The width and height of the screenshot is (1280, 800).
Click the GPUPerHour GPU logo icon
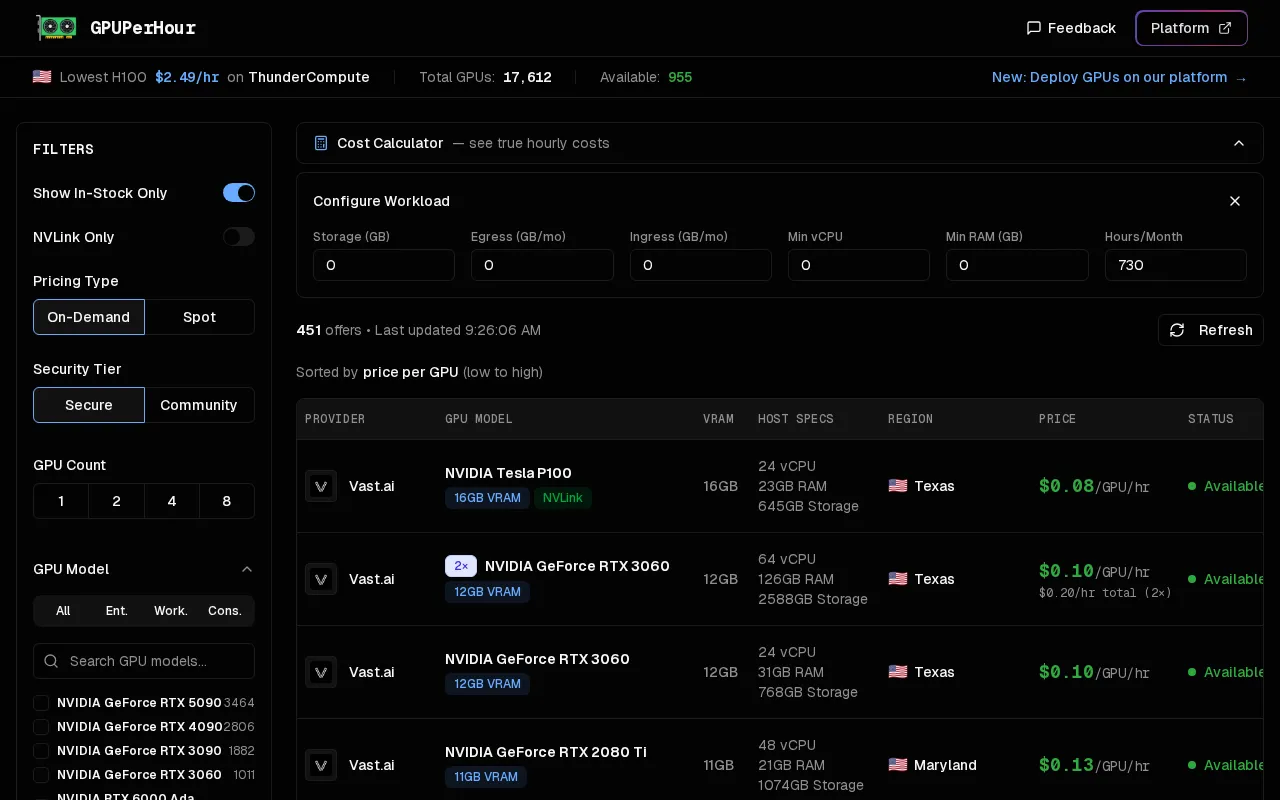tap(56, 28)
